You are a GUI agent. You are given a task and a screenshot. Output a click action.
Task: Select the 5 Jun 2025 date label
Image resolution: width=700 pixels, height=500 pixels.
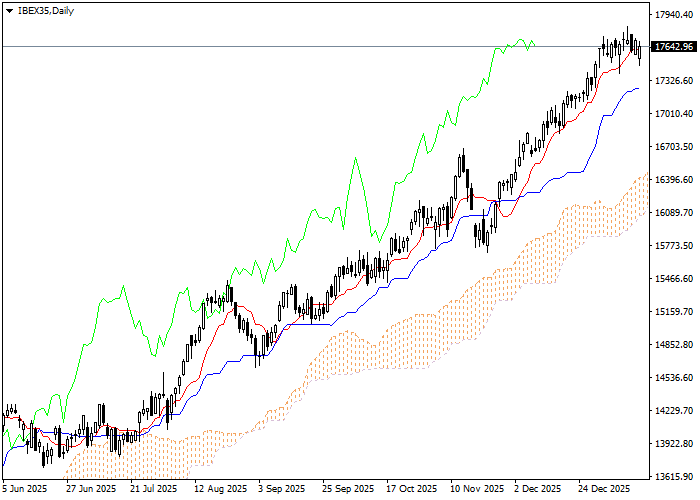tap(24, 490)
